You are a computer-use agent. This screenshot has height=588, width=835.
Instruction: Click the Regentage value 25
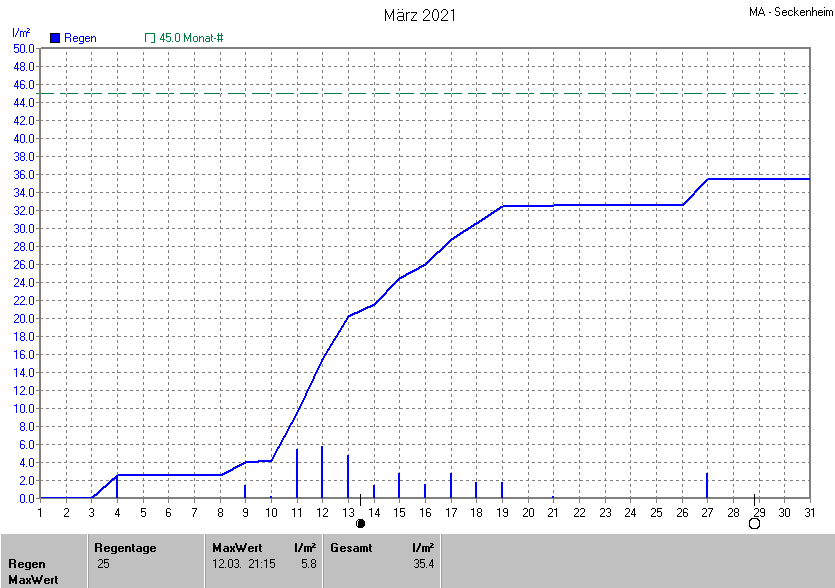click(103, 564)
